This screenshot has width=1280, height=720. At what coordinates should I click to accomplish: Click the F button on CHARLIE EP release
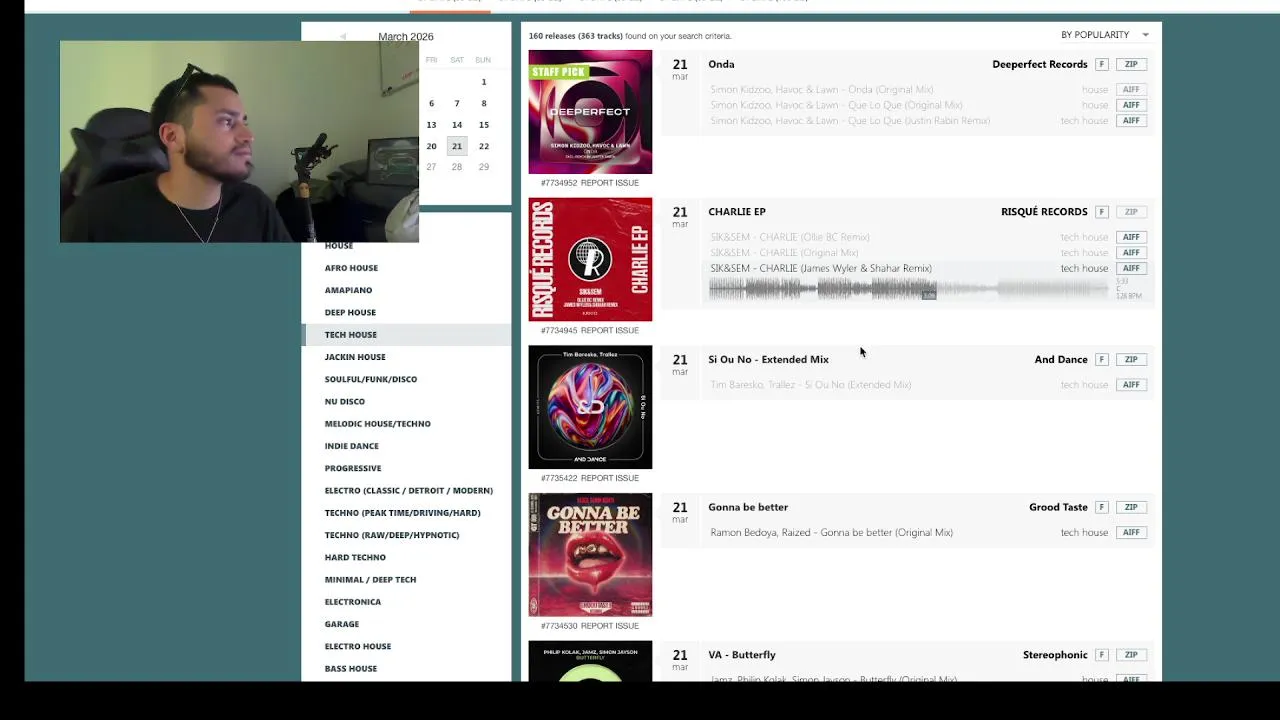point(1102,212)
